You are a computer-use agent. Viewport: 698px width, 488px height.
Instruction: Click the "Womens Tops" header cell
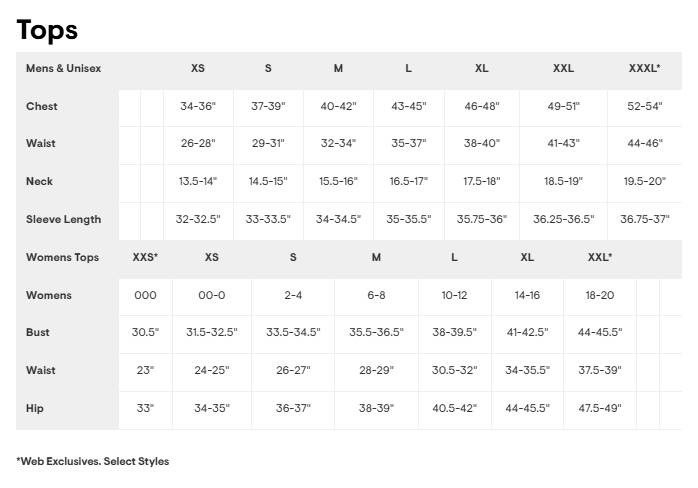(62, 257)
